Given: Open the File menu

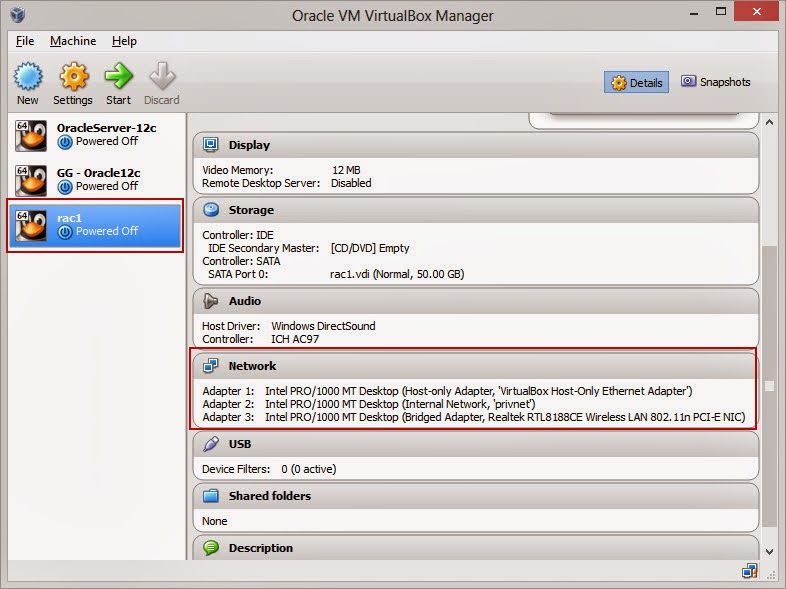Looking at the screenshot, I should click(25, 41).
